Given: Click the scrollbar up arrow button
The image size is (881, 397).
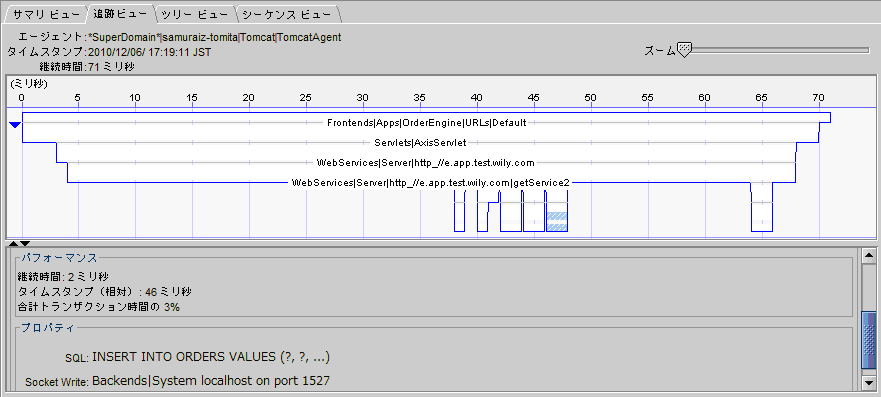Looking at the screenshot, I should [869, 255].
